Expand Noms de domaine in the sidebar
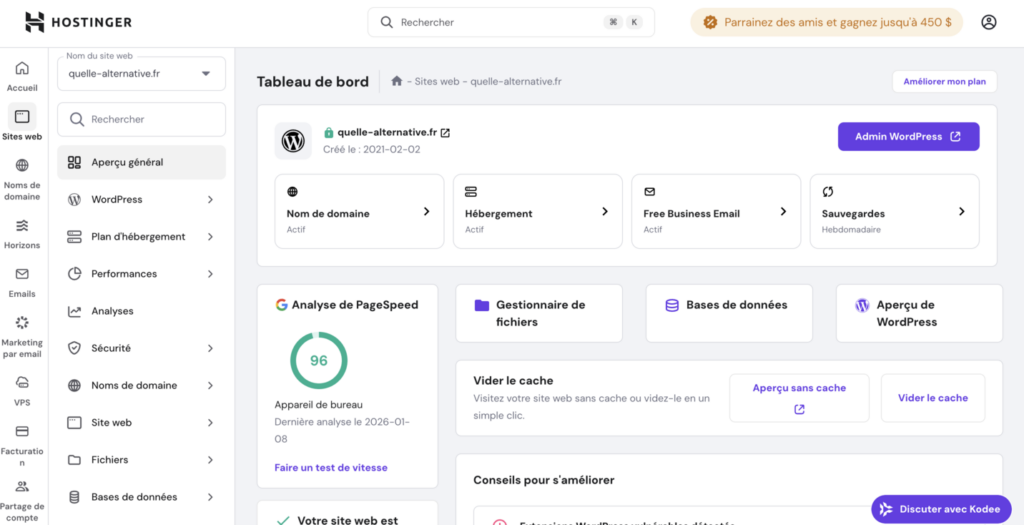This screenshot has width=1024, height=525. [210, 385]
